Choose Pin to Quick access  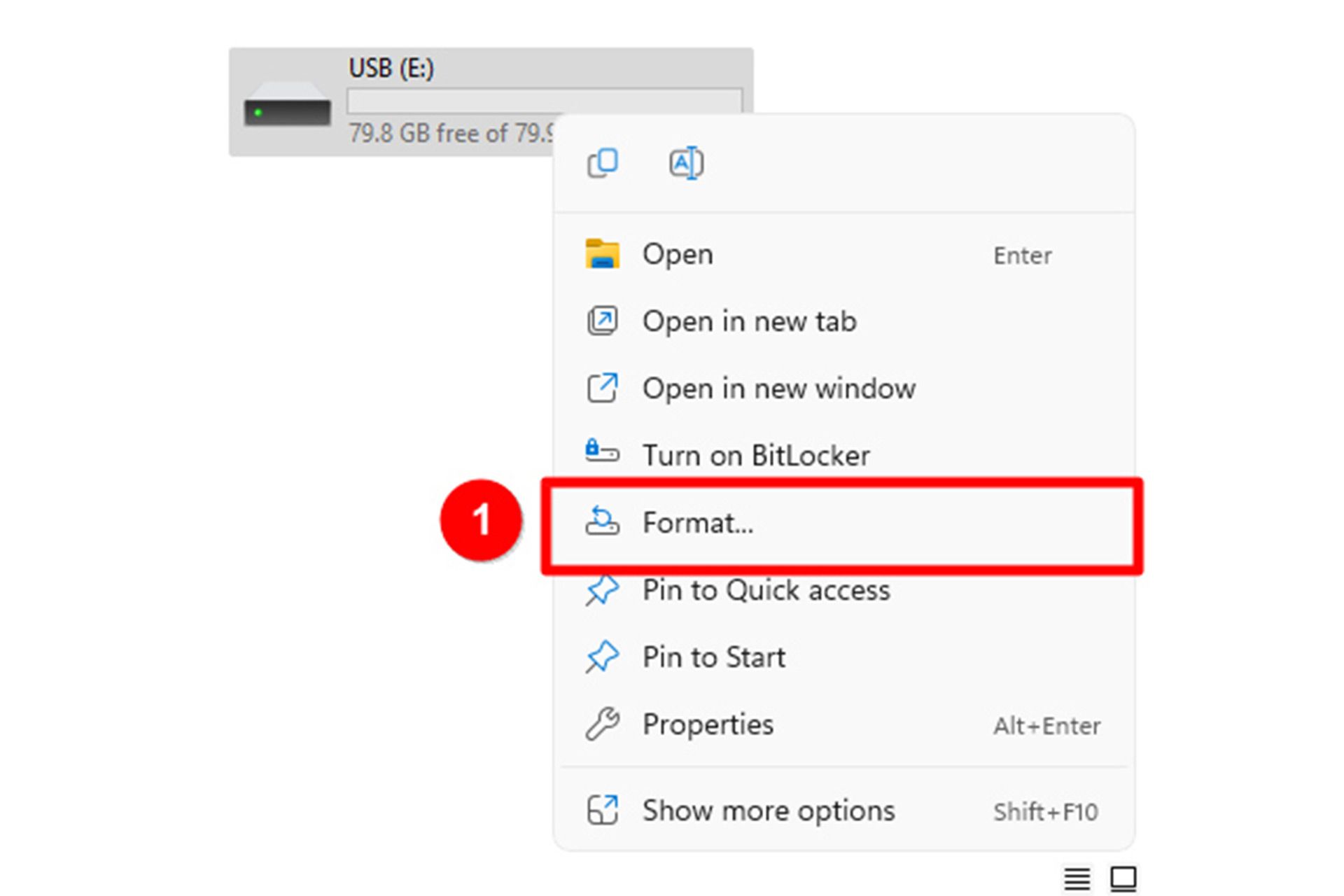click(766, 591)
